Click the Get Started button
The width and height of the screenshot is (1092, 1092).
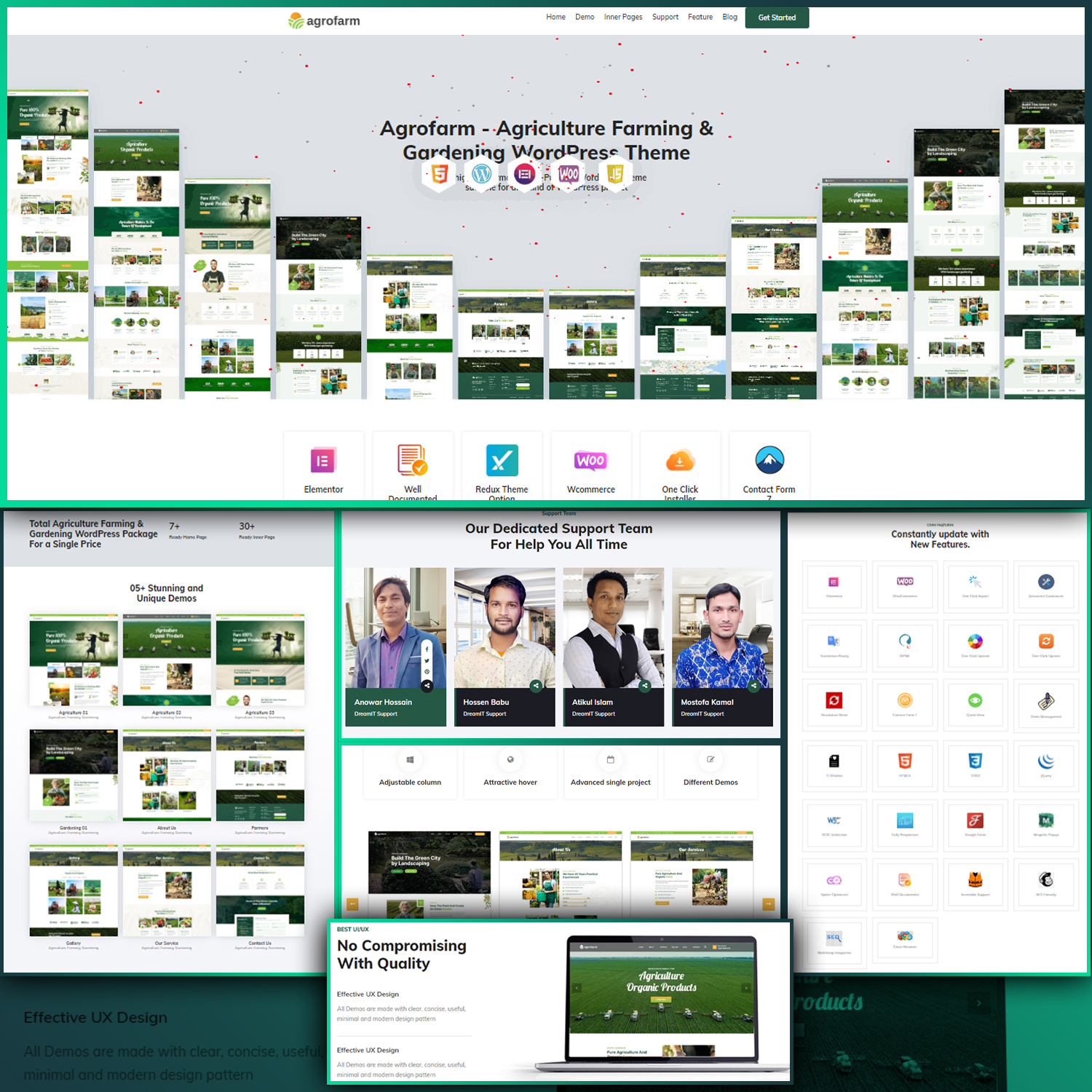pyautogui.click(x=777, y=17)
